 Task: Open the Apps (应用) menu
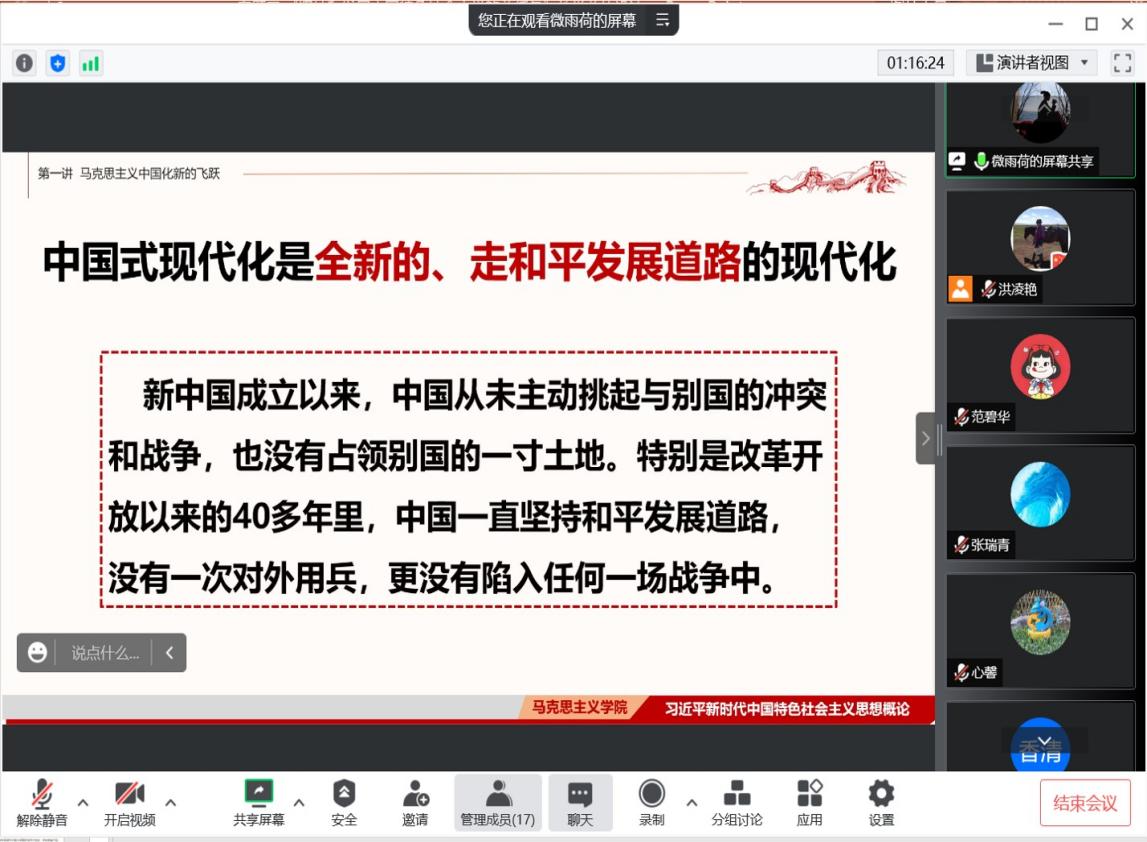pyautogui.click(x=809, y=803)
